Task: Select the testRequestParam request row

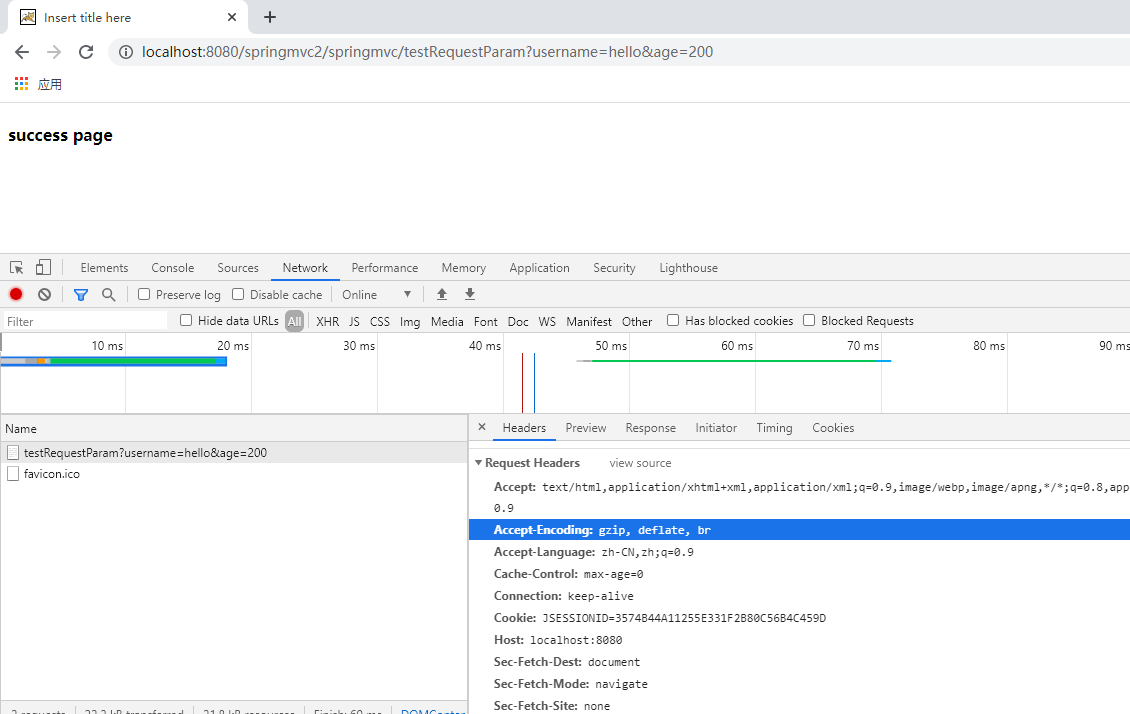Action: (x=234, y=452)
